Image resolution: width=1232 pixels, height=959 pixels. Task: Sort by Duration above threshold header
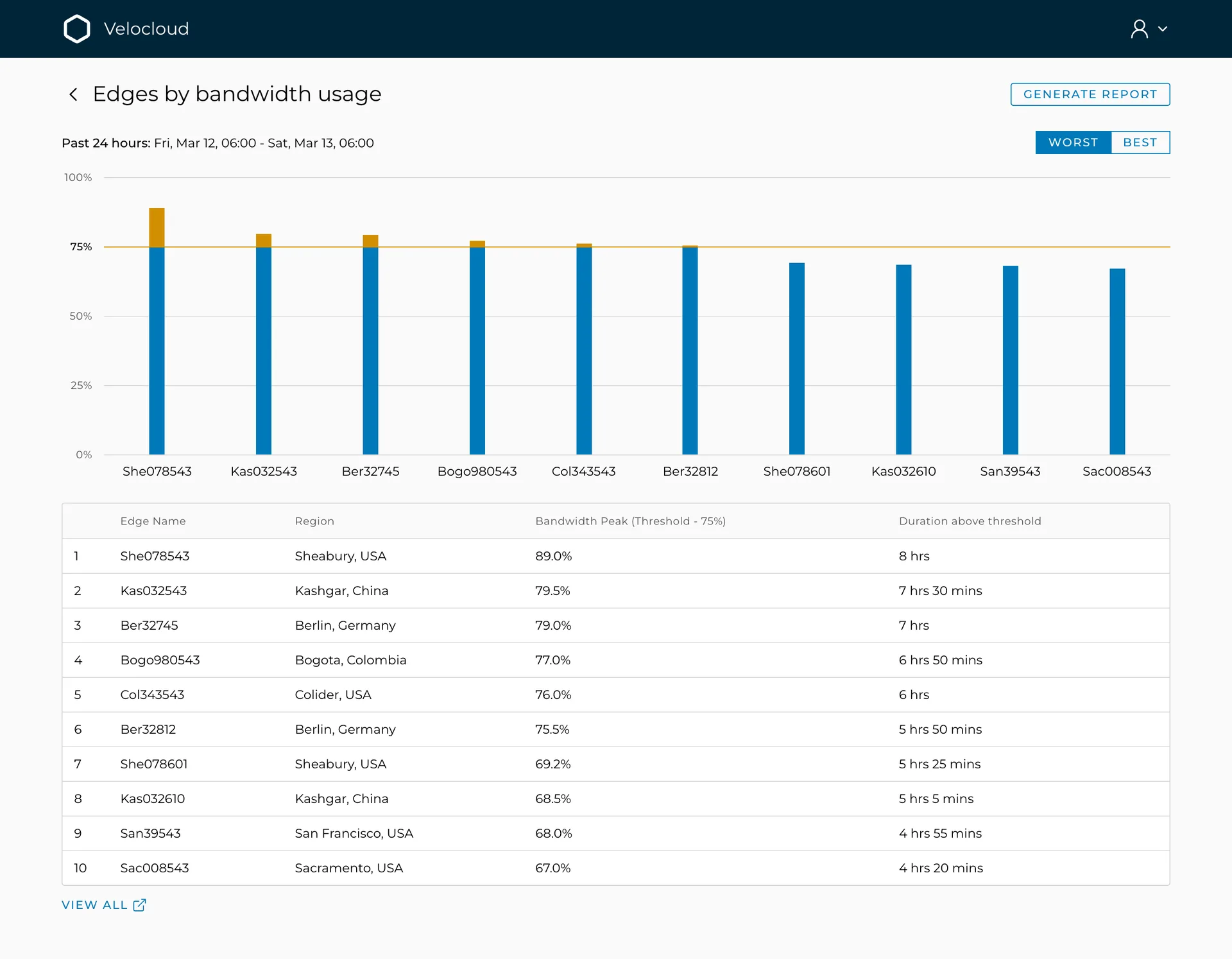pyautogui.click(x=970, y=521)
